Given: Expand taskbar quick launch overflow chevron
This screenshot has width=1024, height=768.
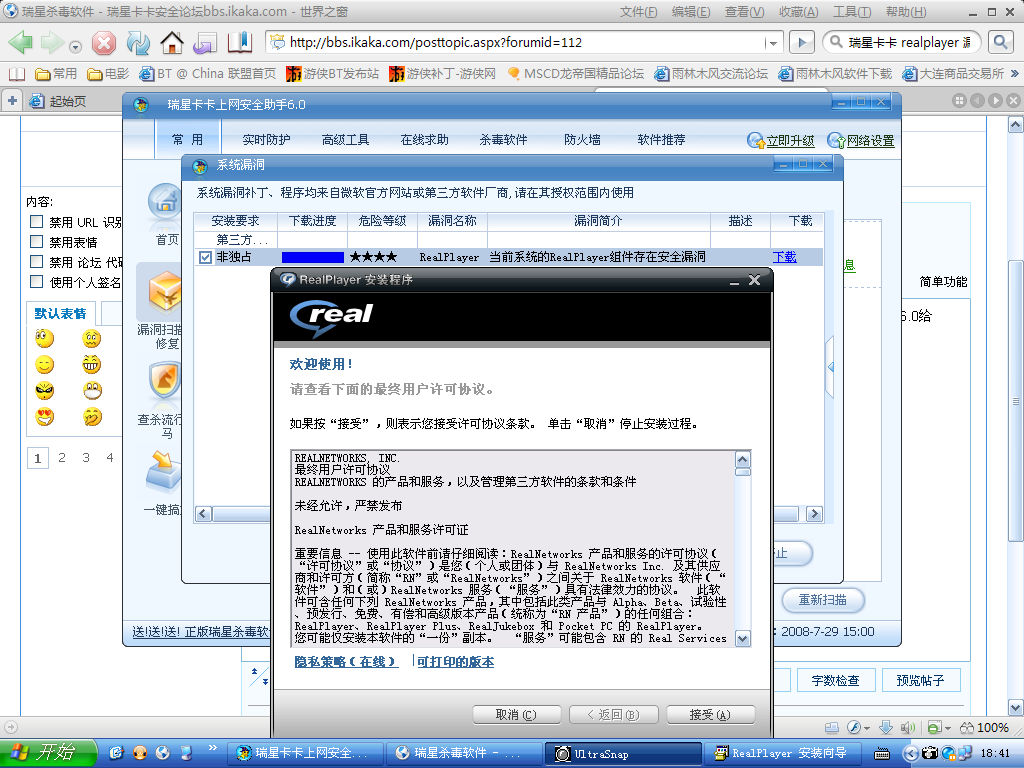Looking at the screenshot, I should click(x=212, y=748).
